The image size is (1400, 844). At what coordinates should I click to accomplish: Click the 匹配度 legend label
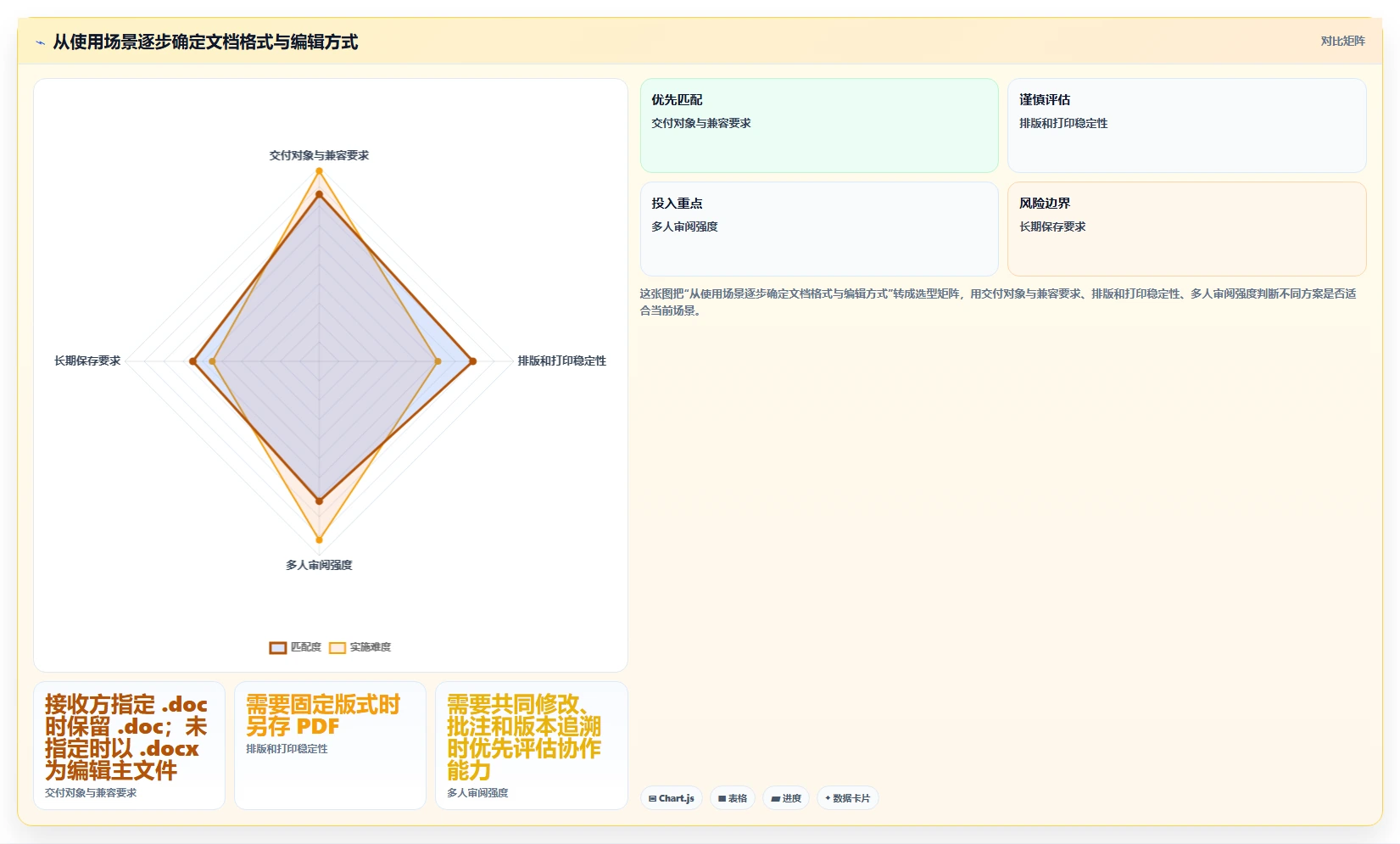point(306,647)
